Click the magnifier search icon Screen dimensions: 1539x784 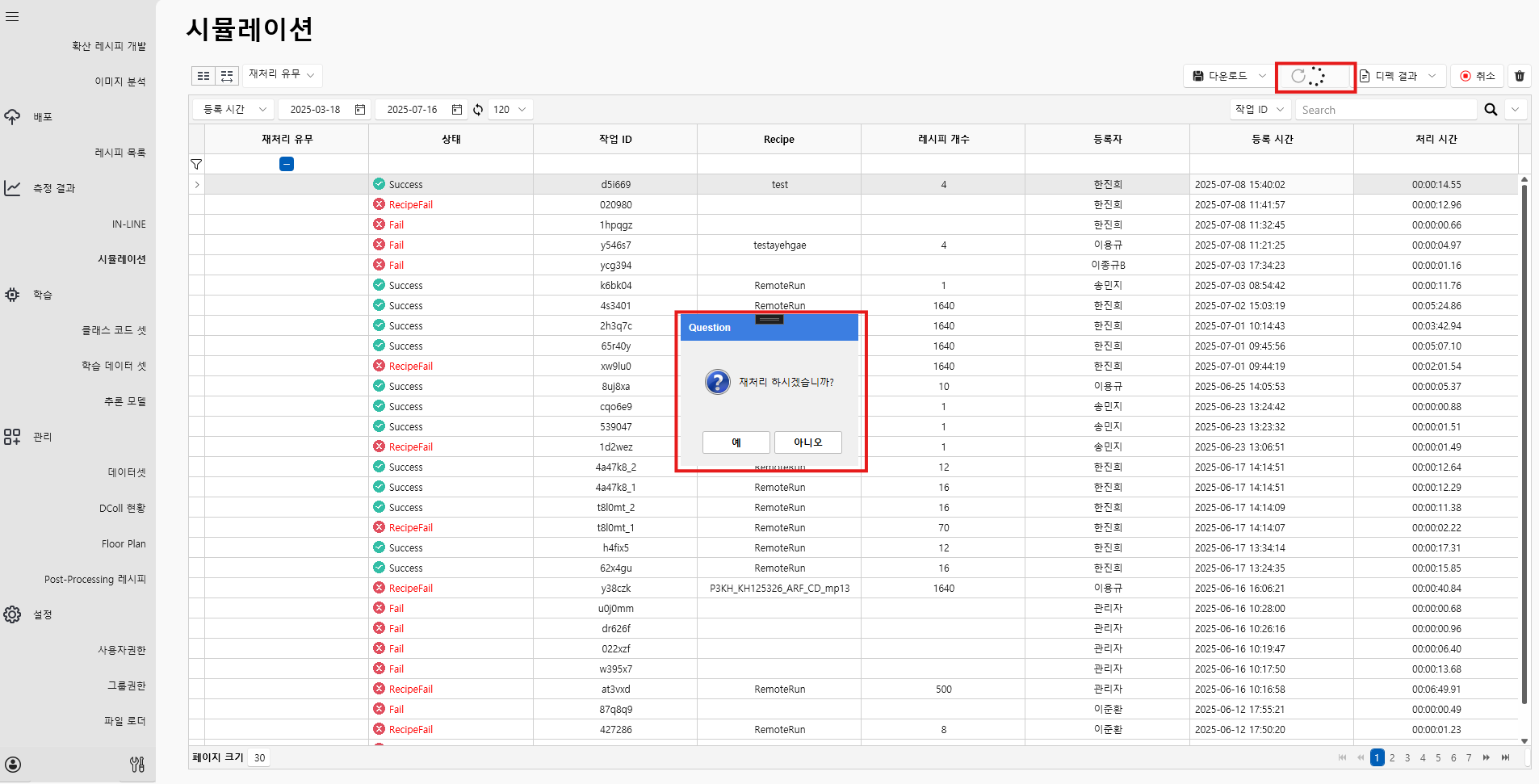click(x=1491, y=110)
